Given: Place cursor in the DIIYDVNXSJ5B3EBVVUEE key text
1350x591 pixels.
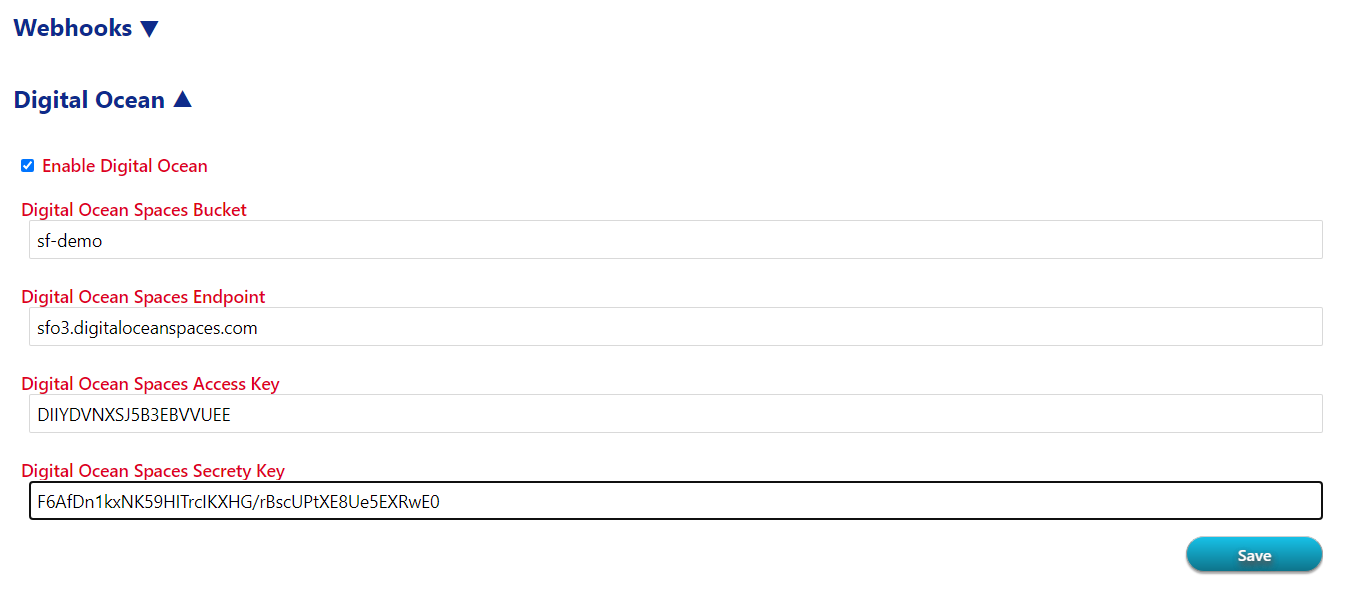Looking at the screenshot, I should coord(134,415).
